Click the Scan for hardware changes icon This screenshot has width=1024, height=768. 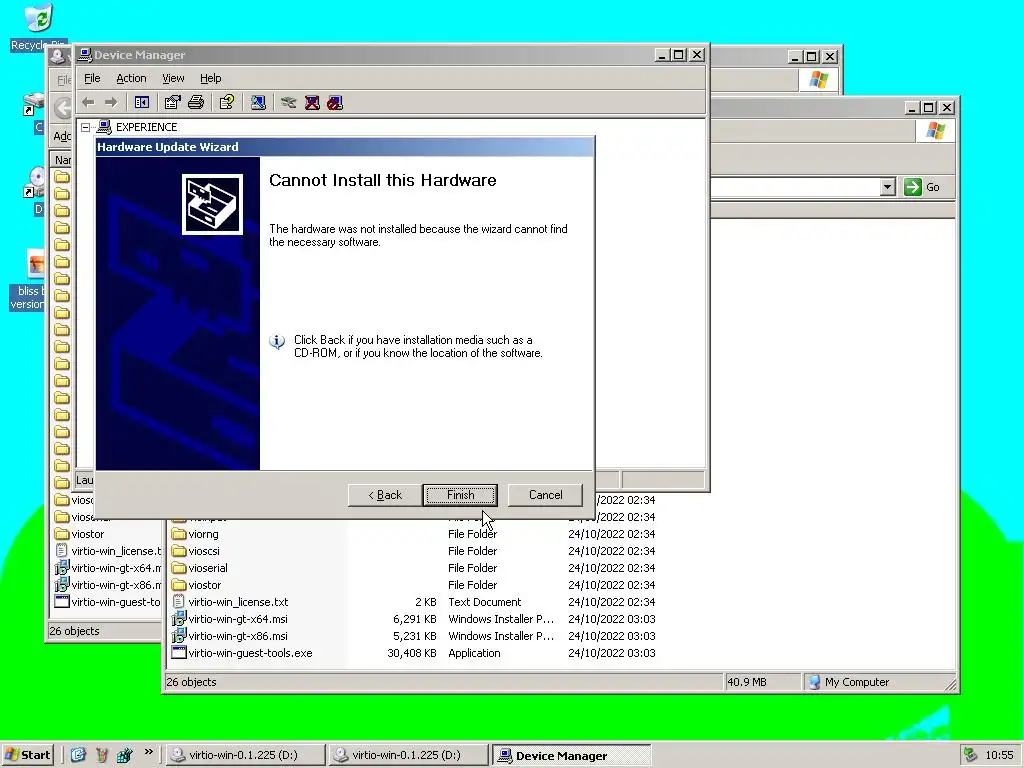pyautogui.click(x=258, y=103)
